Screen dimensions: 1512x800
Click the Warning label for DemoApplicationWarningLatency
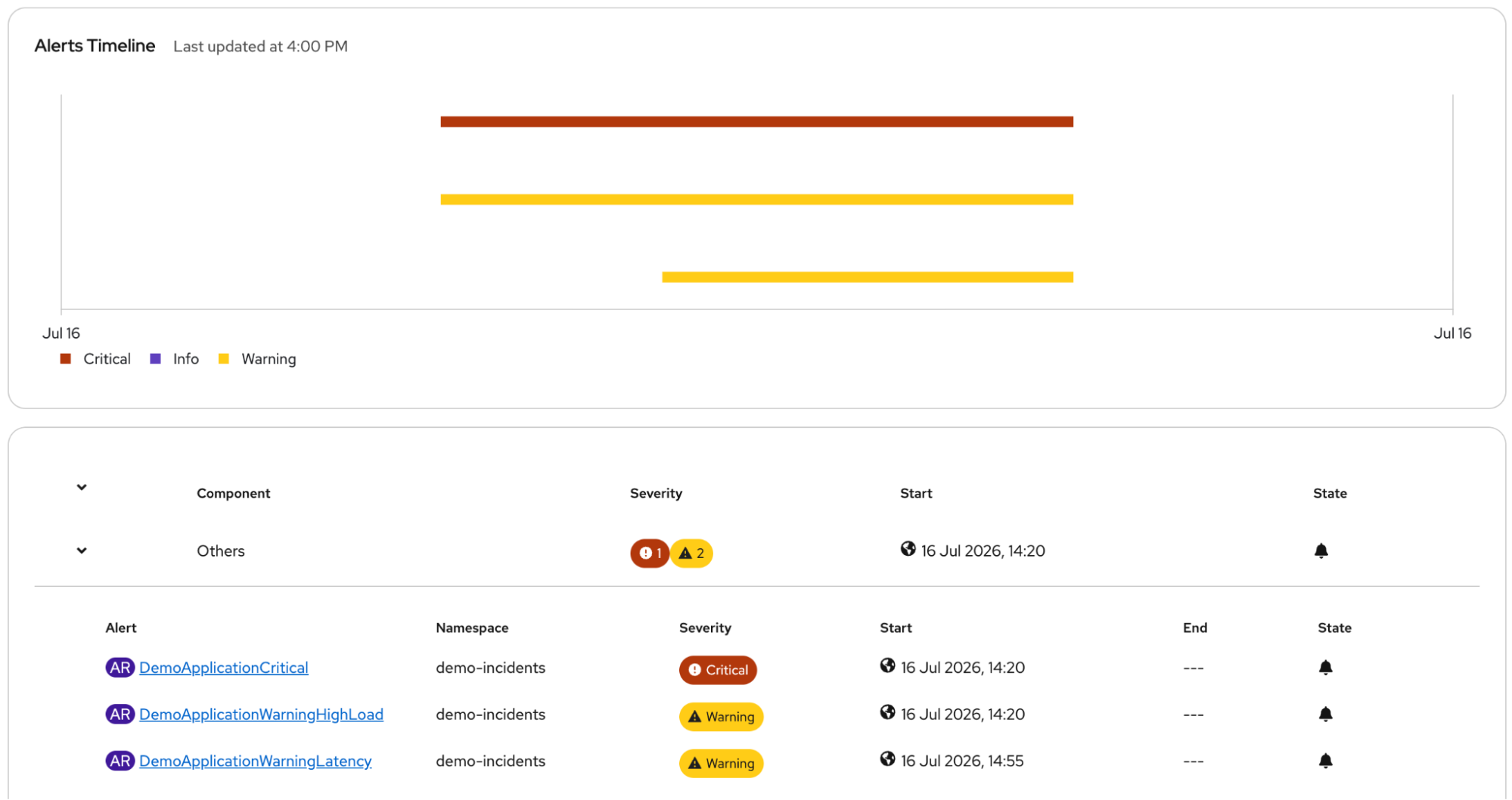tap(722, 764)
